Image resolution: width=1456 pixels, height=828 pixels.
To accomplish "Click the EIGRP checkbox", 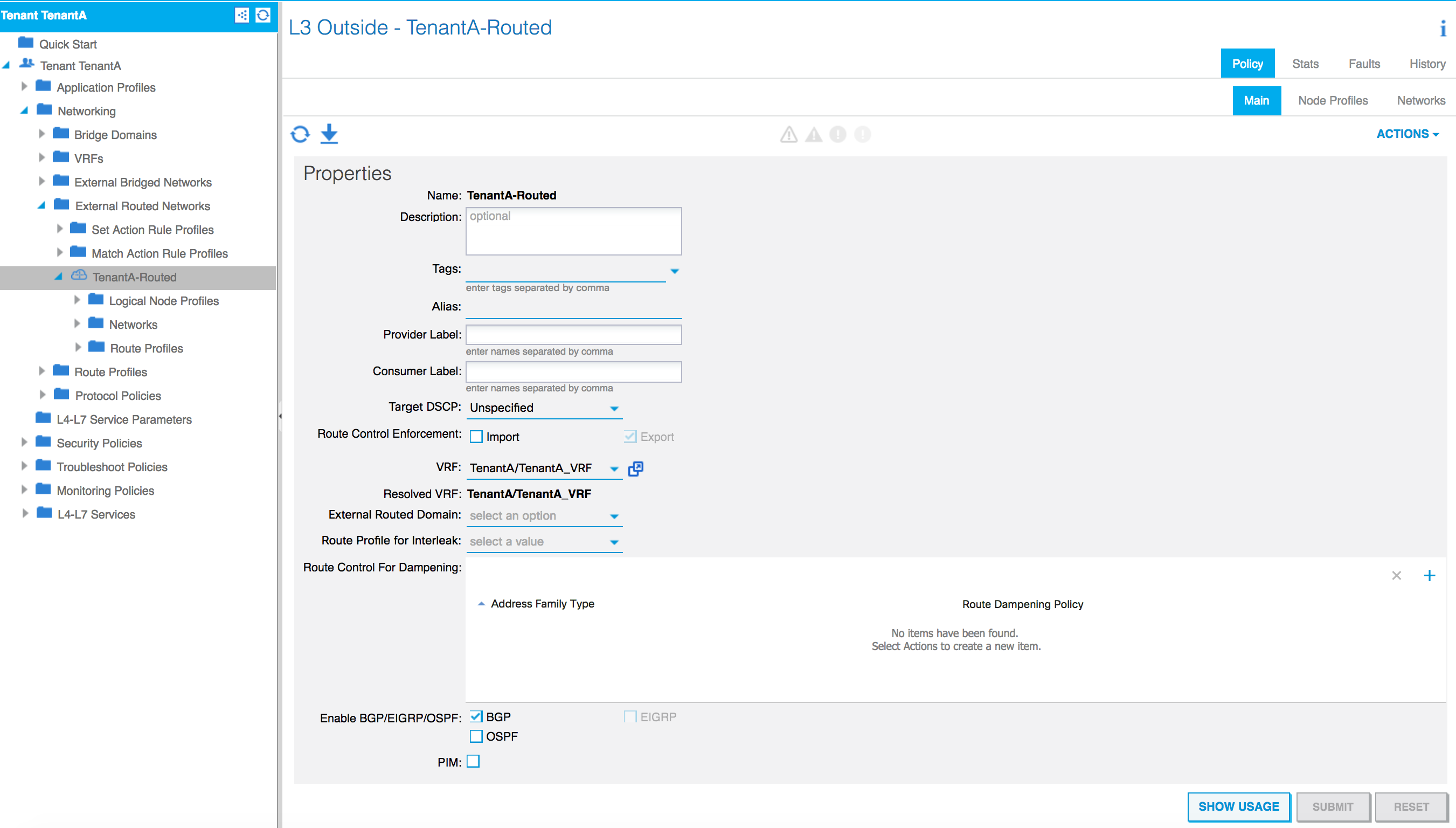I will click(x=630, y=717).
